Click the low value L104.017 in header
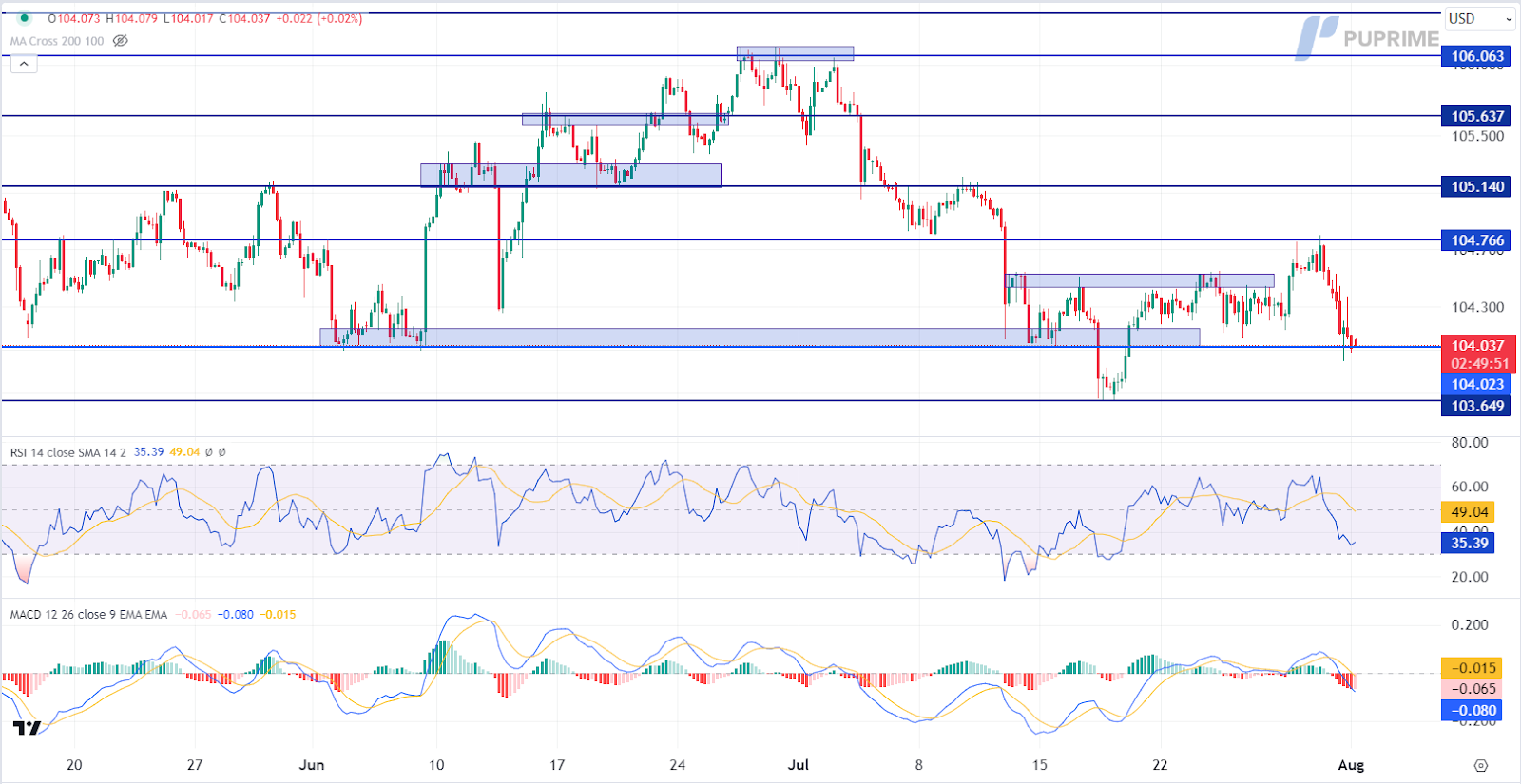The height and width of the screenshot is (784, 1521). tap(189, 18)
